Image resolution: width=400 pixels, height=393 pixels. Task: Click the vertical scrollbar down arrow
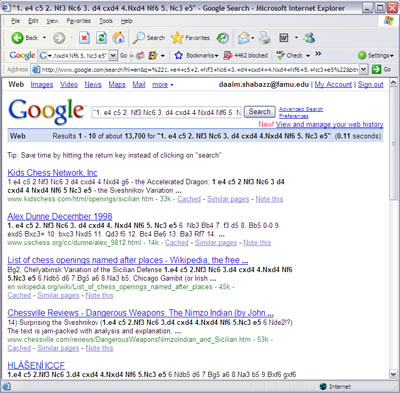tap(393, 374)
